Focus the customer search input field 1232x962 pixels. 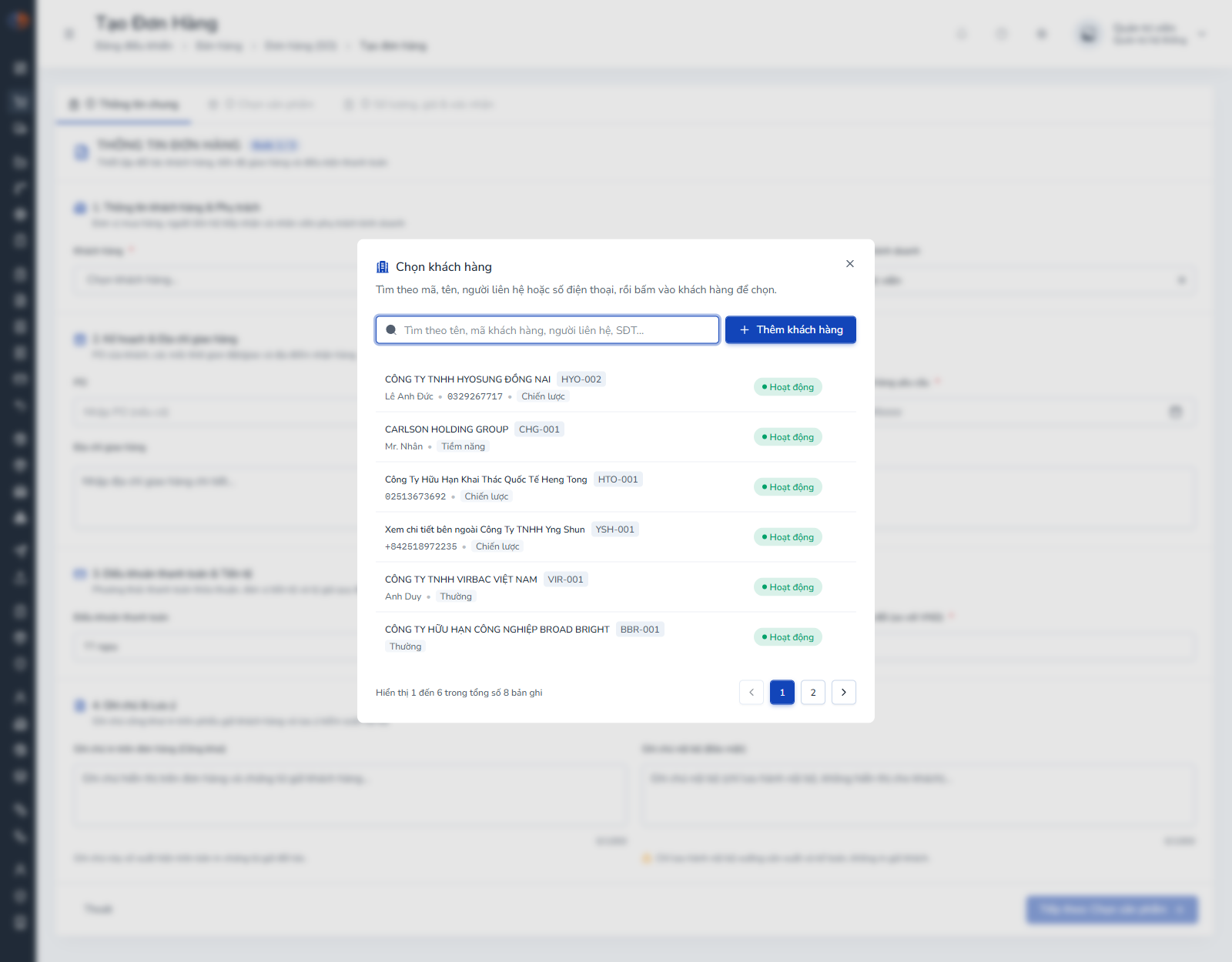coord(547,330)
